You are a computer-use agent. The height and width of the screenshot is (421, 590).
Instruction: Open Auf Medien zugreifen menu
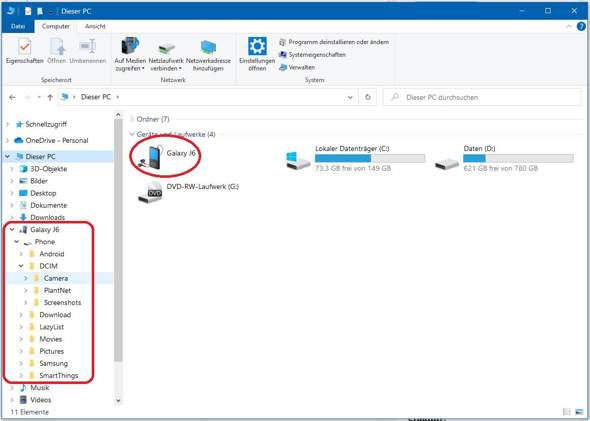(130, 55)
